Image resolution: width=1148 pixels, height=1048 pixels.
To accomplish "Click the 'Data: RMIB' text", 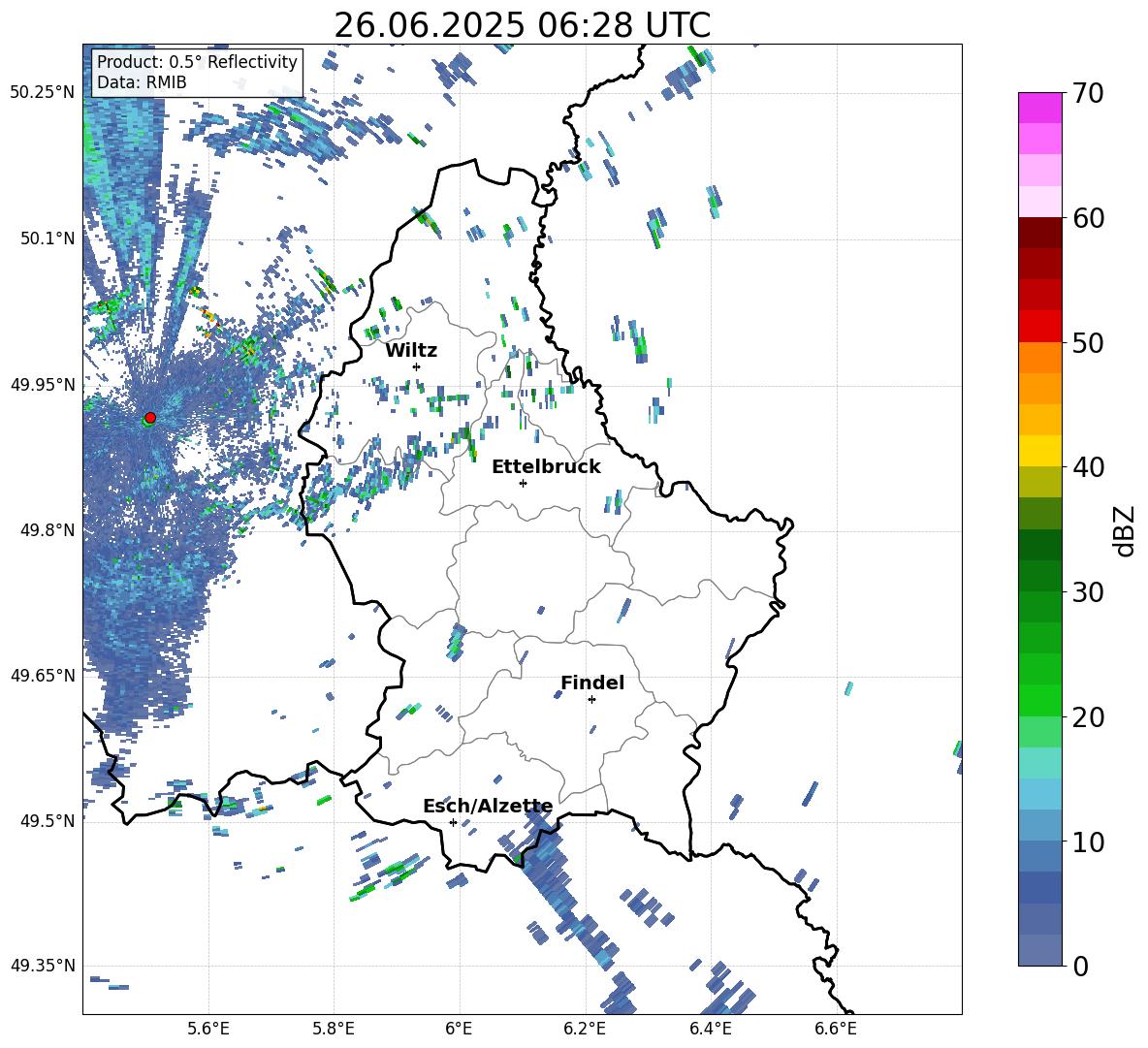I will pyautogui.click(x=142, y=82).
